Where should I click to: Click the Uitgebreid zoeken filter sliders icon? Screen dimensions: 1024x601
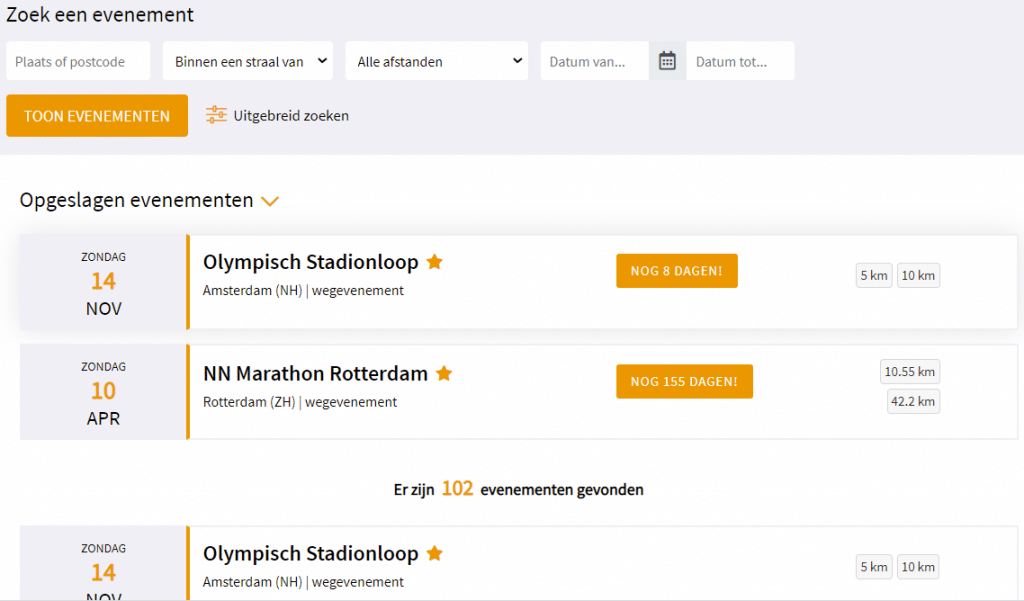tap(216, 115)
